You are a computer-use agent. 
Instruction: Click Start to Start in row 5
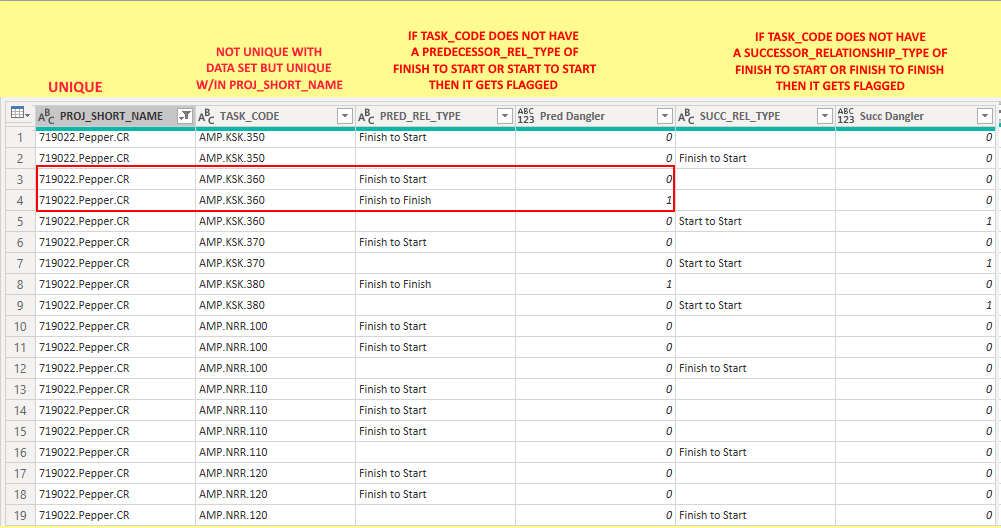(x=710, y=222)
